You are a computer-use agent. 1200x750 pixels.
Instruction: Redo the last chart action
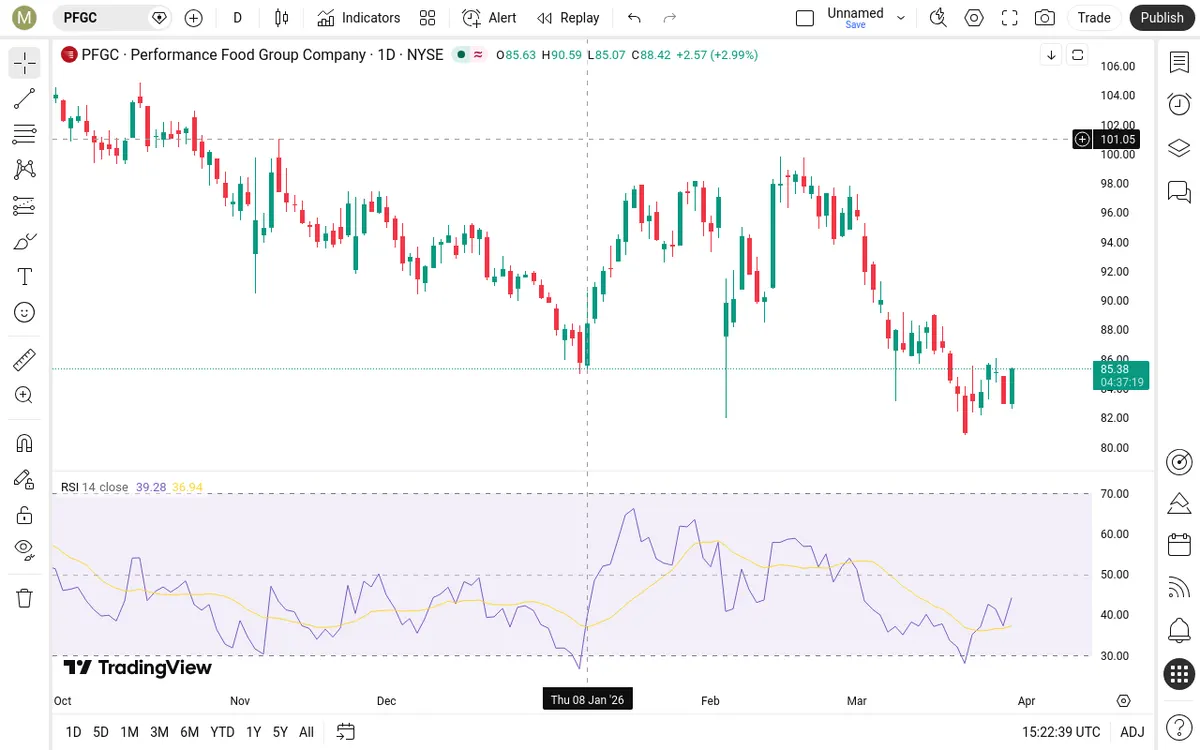[x=670, y=17]
